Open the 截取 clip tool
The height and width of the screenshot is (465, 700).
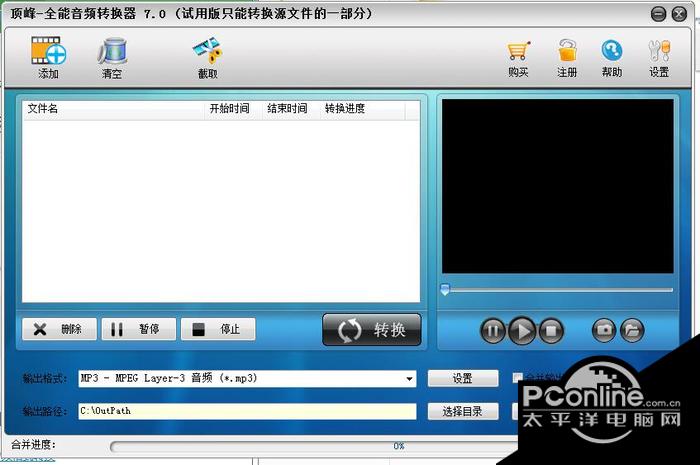tap(208, 58)
